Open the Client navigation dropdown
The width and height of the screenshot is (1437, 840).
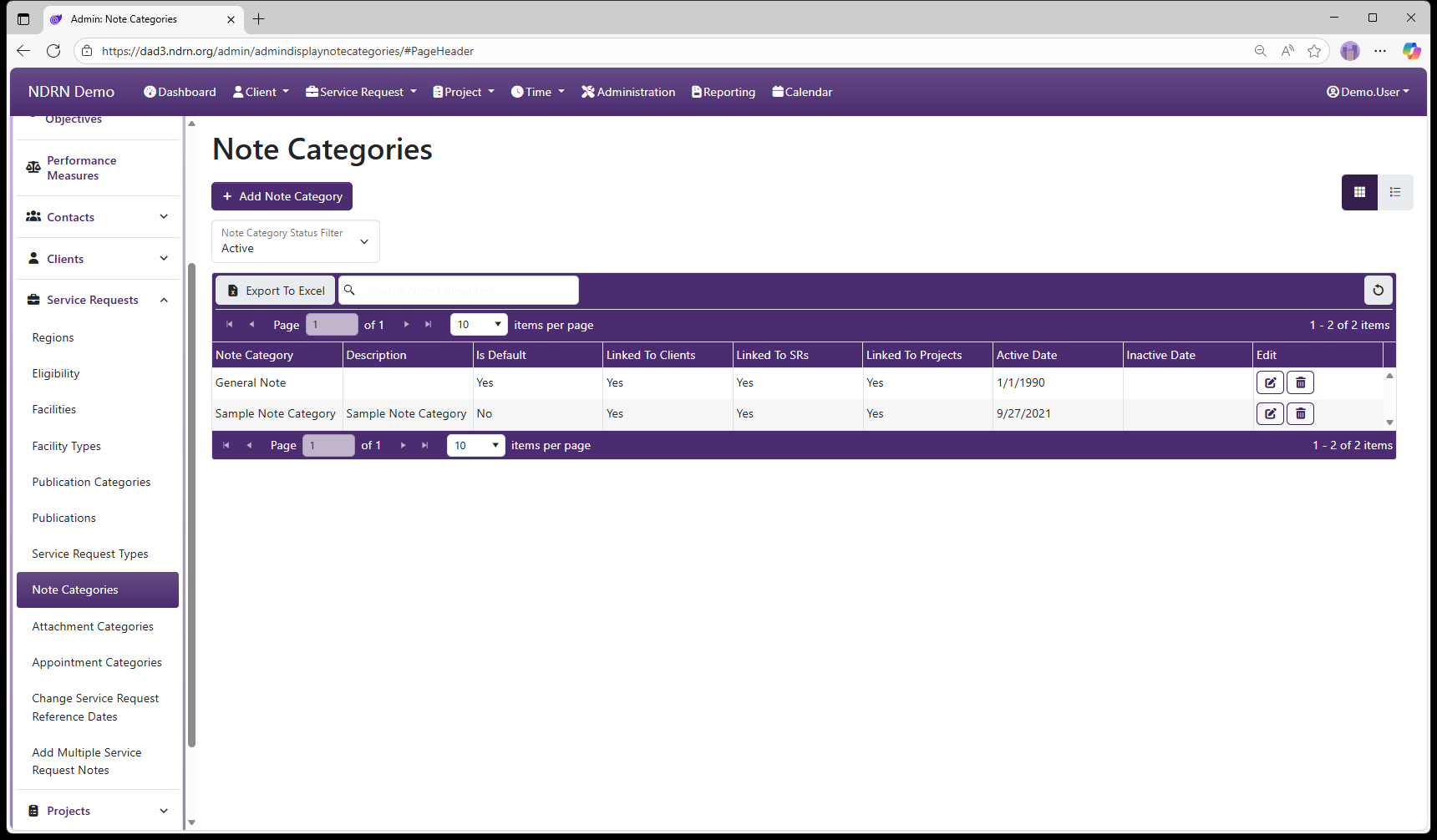[261, 92]
